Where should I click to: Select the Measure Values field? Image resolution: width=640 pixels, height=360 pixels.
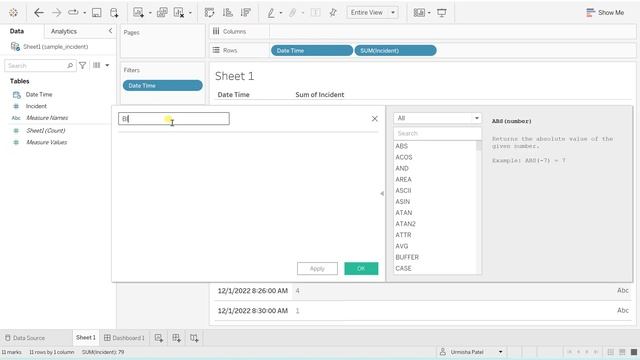[47, 142]
